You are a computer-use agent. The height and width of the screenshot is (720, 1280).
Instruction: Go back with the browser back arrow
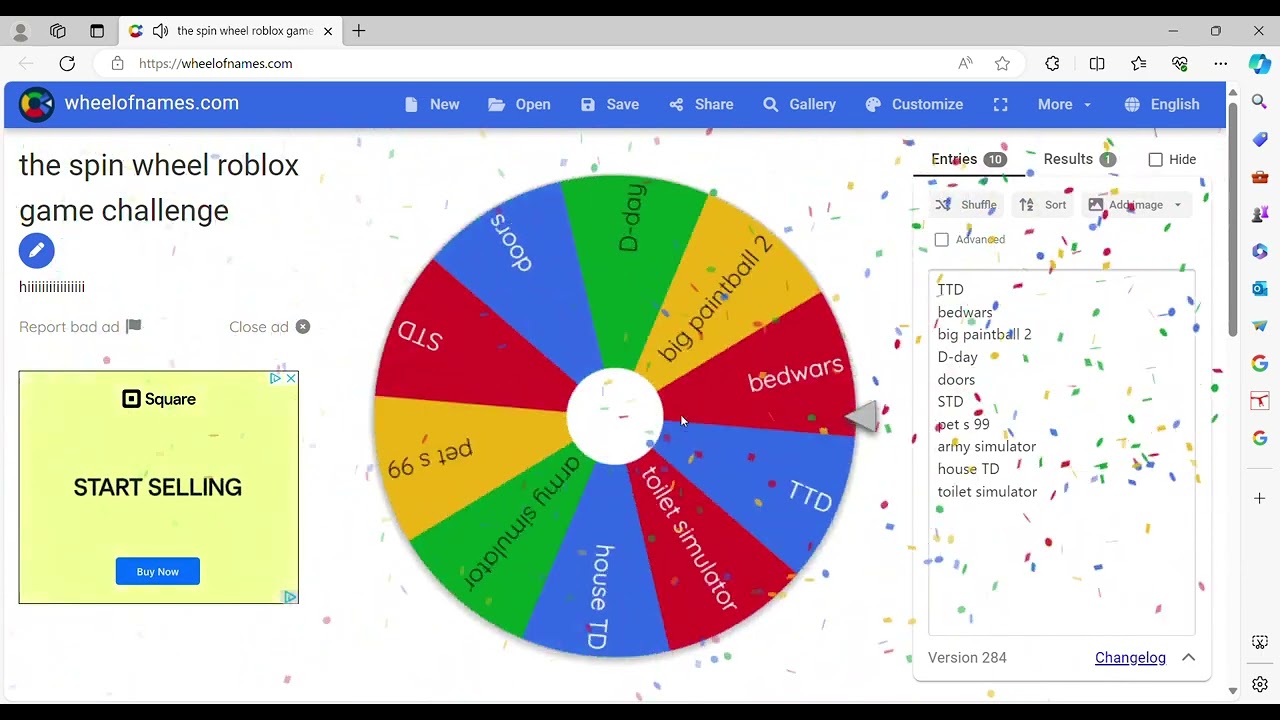click(x=26, y=63)
